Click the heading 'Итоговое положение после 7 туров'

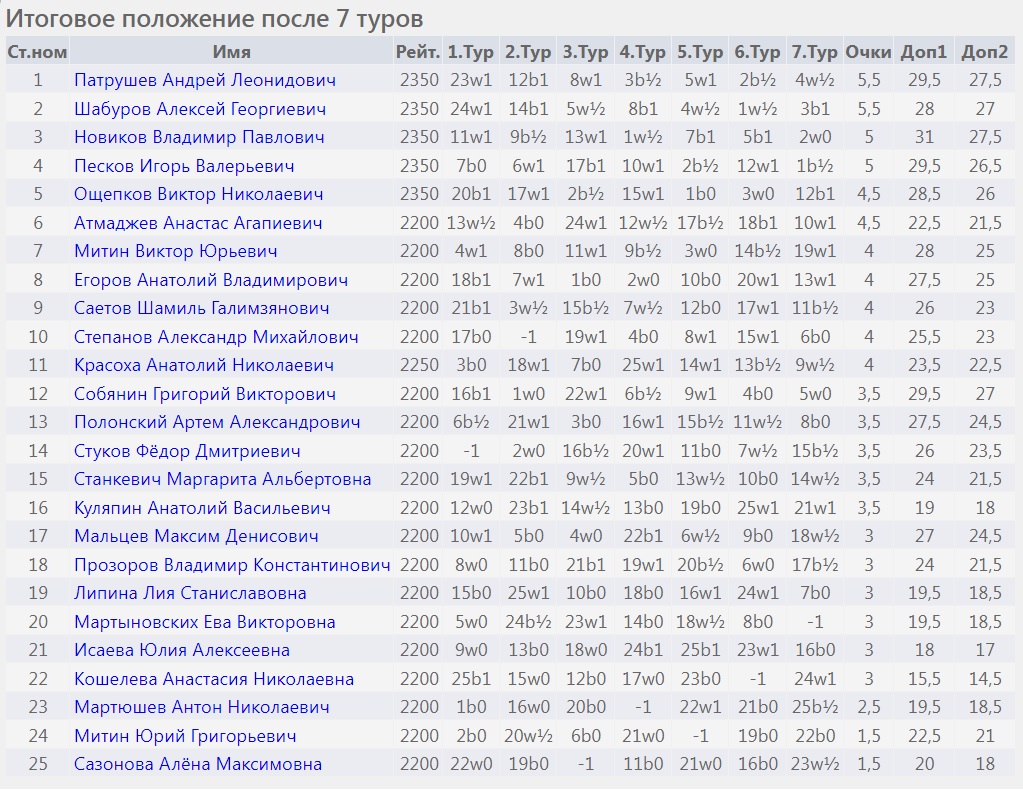pyautogui.click(x=215, y=19)
